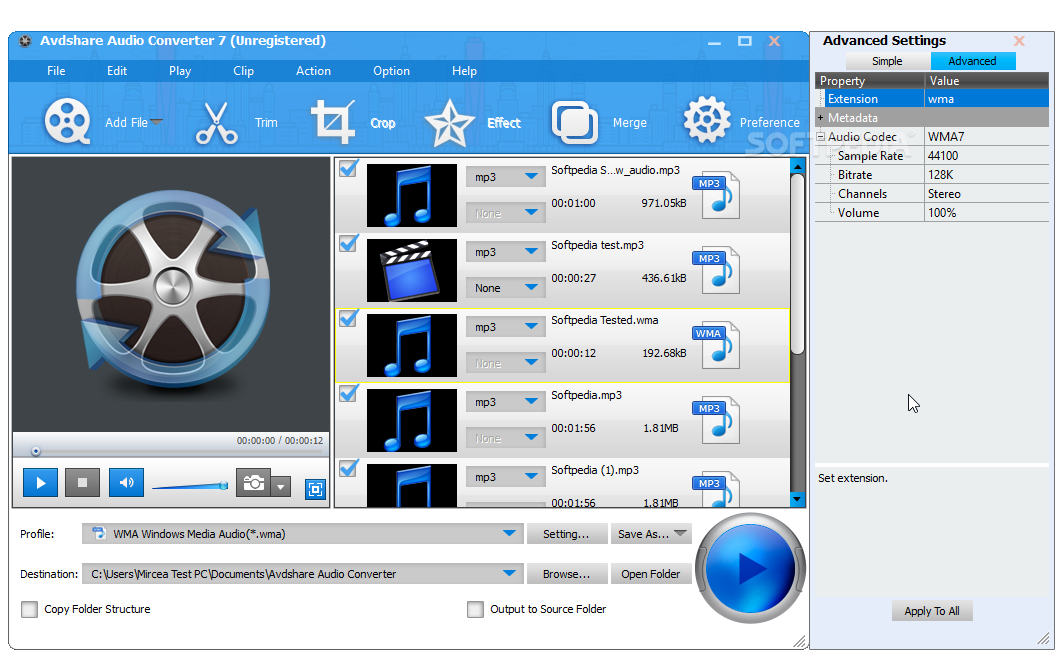Screen dimensions: 1063x658
Task: Open the Action menu
Action: (313, 70)
